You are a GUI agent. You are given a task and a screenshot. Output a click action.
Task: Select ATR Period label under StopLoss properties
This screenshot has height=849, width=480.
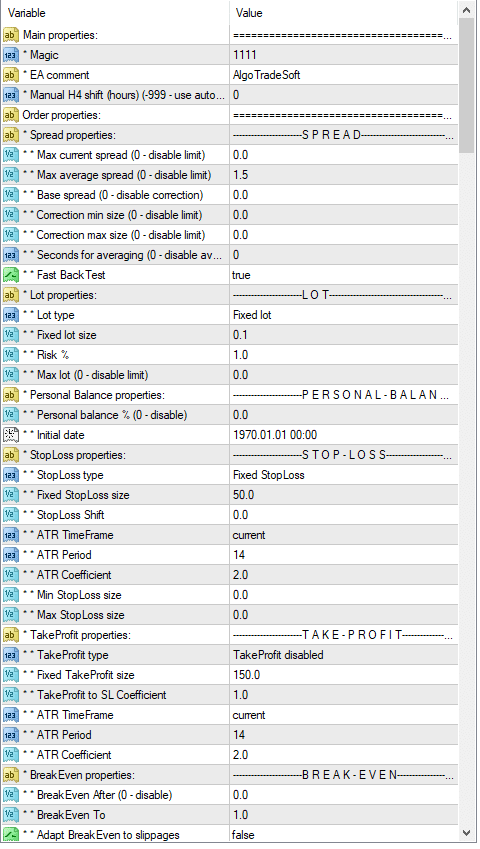[57, 555]
